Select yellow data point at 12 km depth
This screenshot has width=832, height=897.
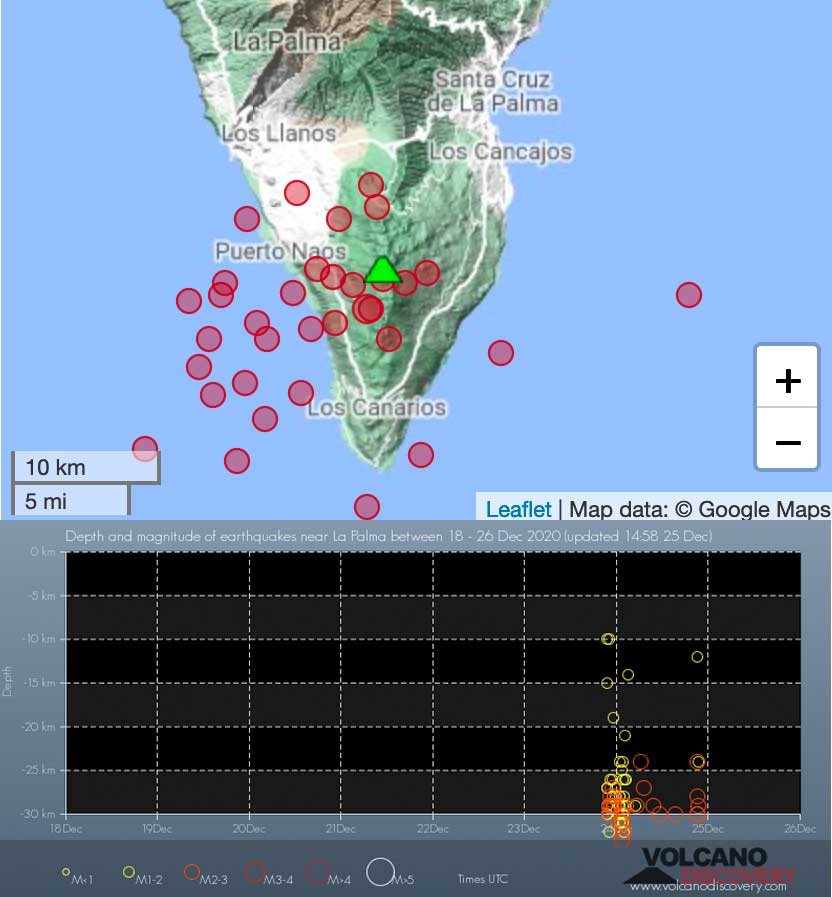pos(697,657)
